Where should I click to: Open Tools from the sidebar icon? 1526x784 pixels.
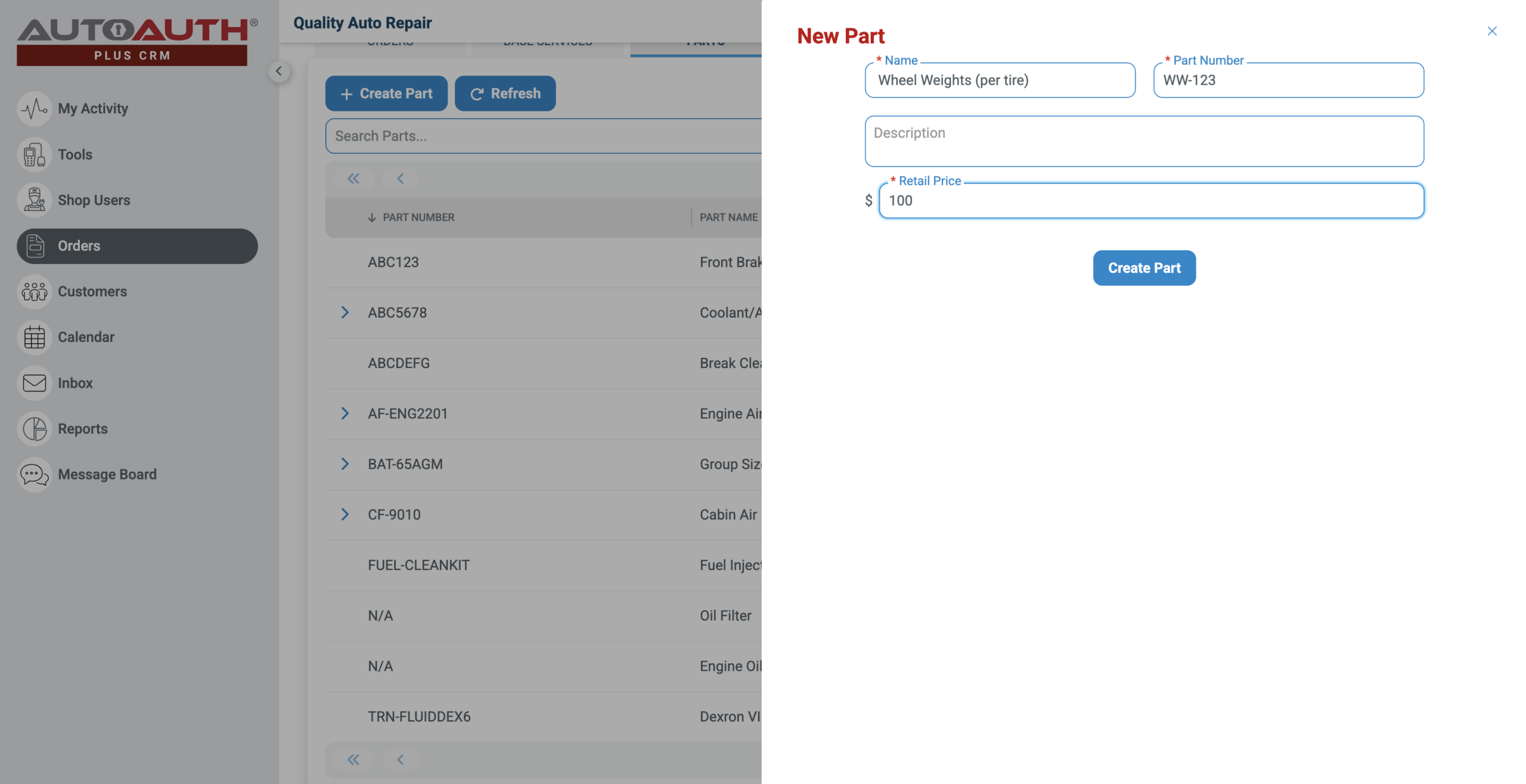click(34, 154)
